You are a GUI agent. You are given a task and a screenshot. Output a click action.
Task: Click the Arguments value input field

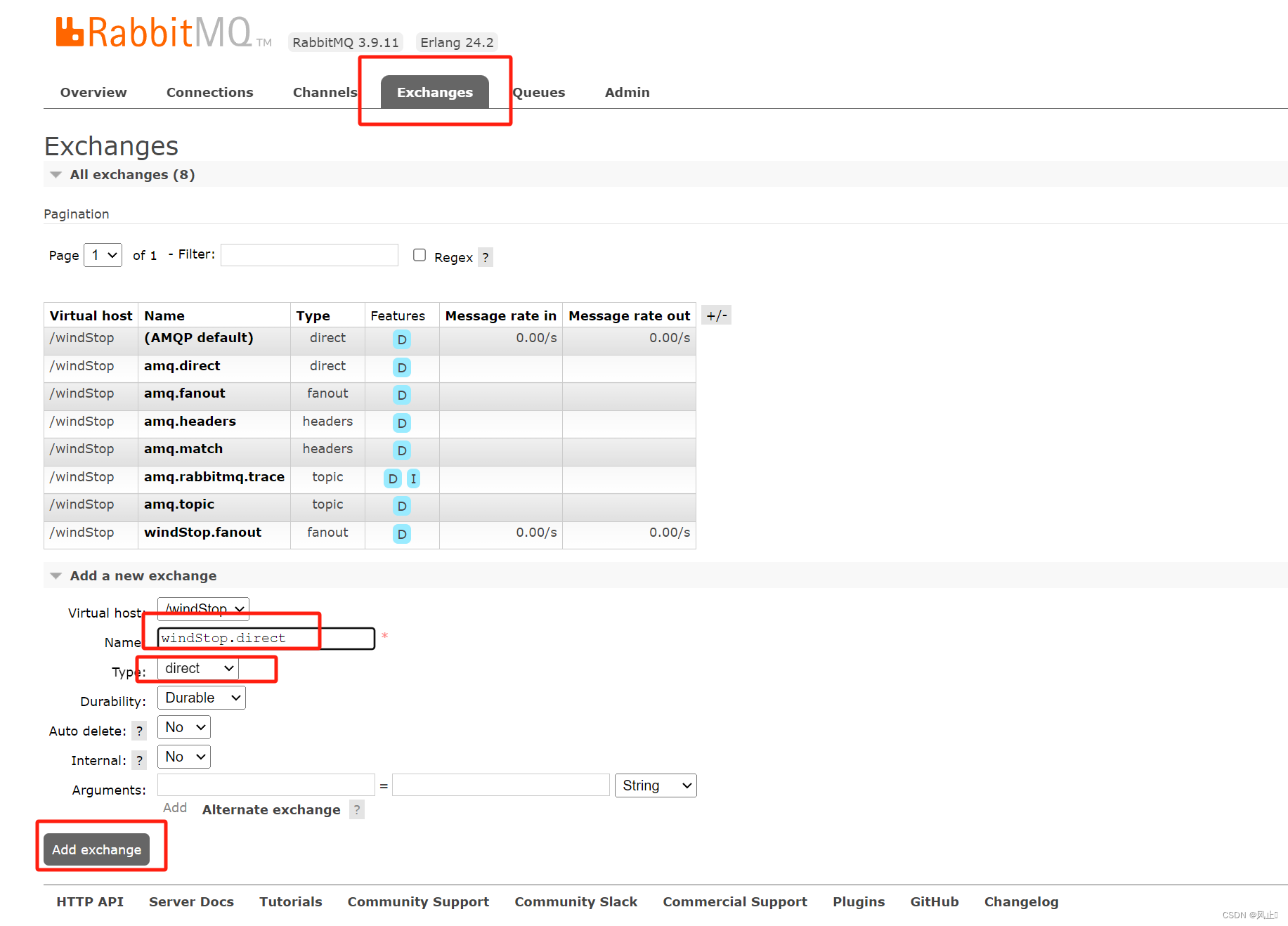(x=501, y=785)
